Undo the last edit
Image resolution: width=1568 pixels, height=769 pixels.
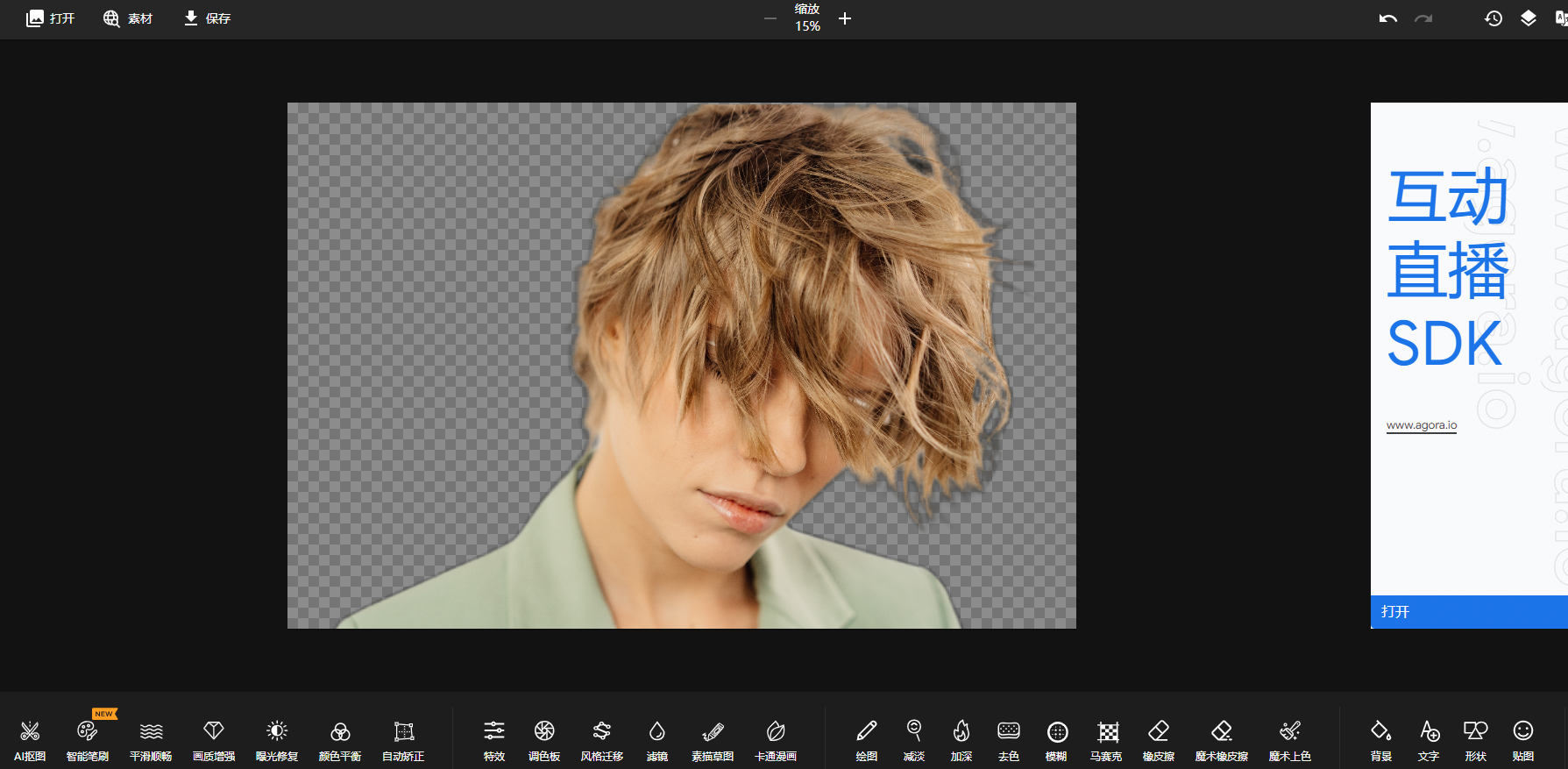click(x=1387, y=18)
